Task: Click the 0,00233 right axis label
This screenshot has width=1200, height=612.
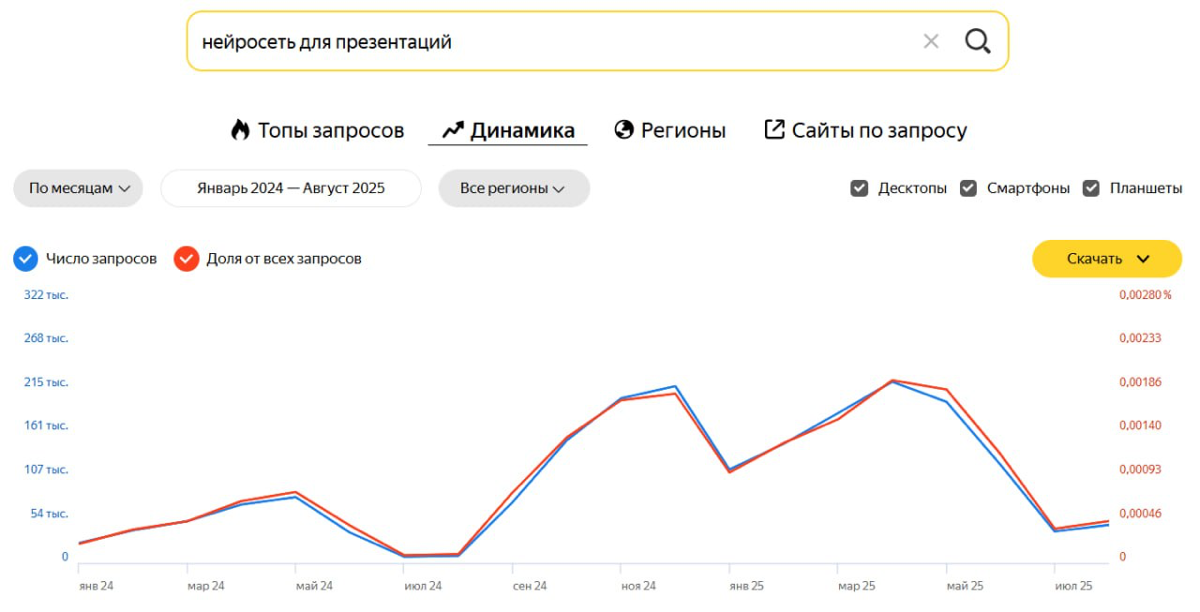Action: pos(1140,338)
